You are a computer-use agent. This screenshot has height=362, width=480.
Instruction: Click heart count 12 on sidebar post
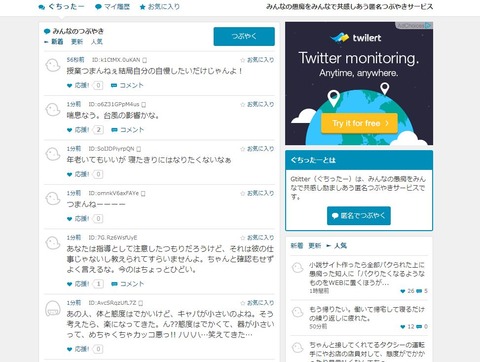(407, 327)
